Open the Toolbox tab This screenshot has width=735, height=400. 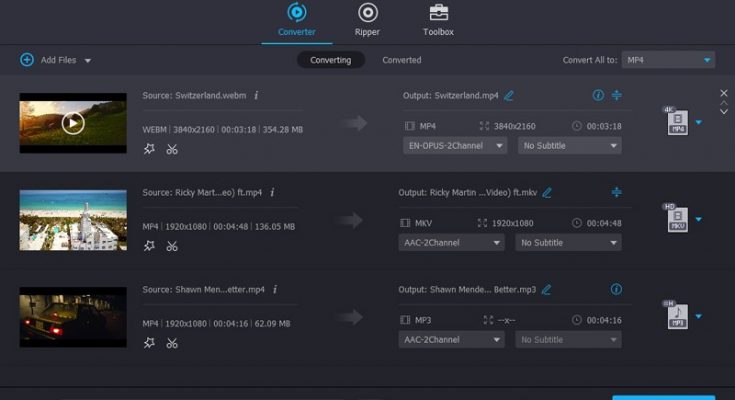pyautogui.click(x=438, y=19)
